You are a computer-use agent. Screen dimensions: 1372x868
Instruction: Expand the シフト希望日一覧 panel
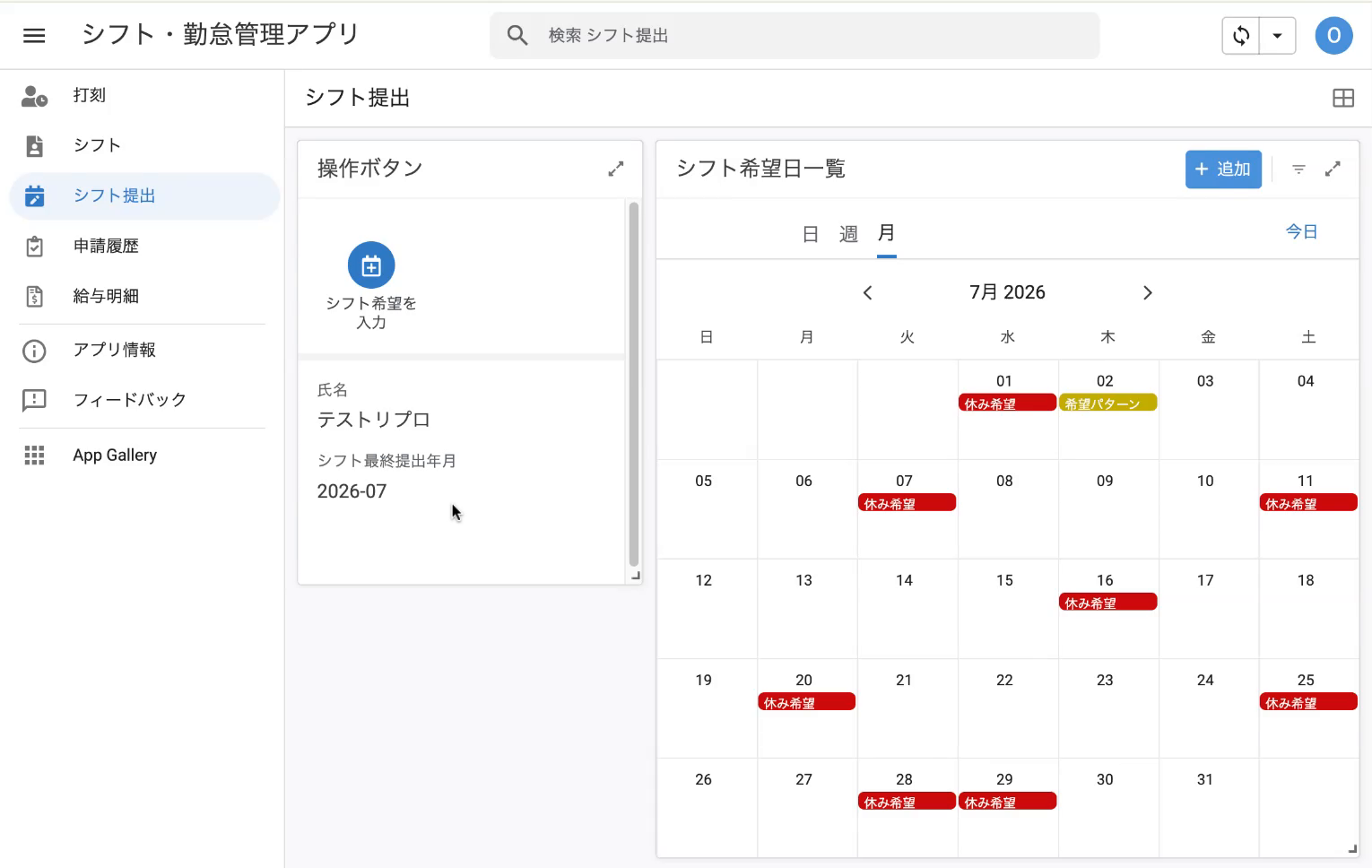(x=1333, y=169)
